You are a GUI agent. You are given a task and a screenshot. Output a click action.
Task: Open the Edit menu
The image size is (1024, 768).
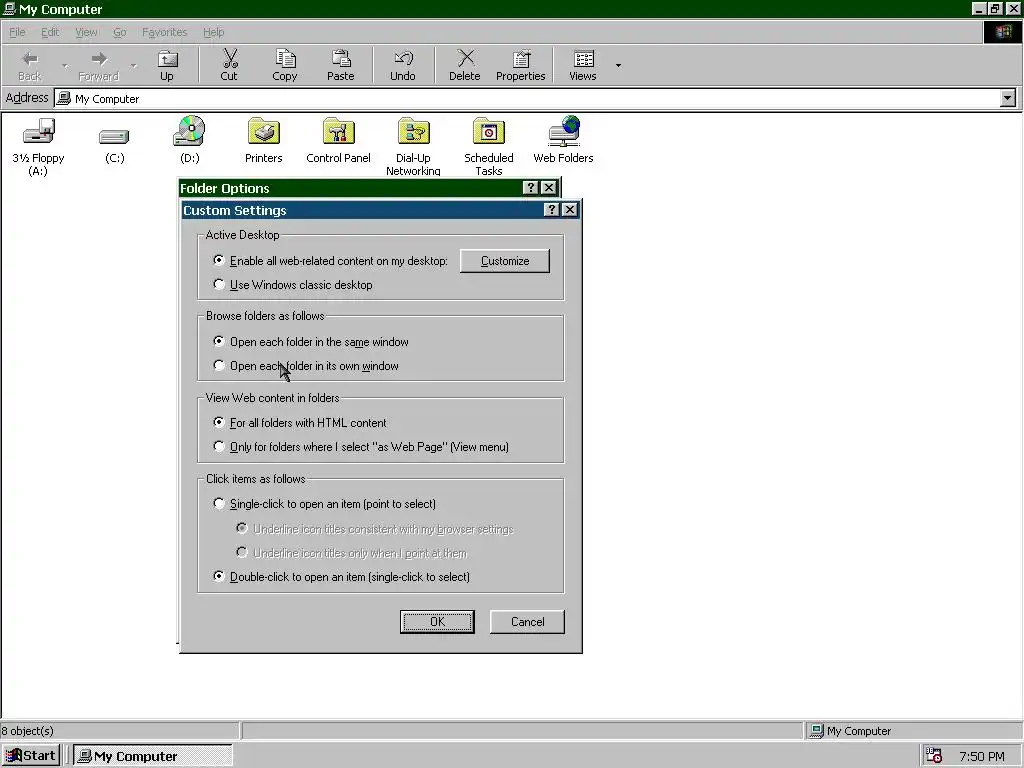pyautogui.click(x=50, y=32)
